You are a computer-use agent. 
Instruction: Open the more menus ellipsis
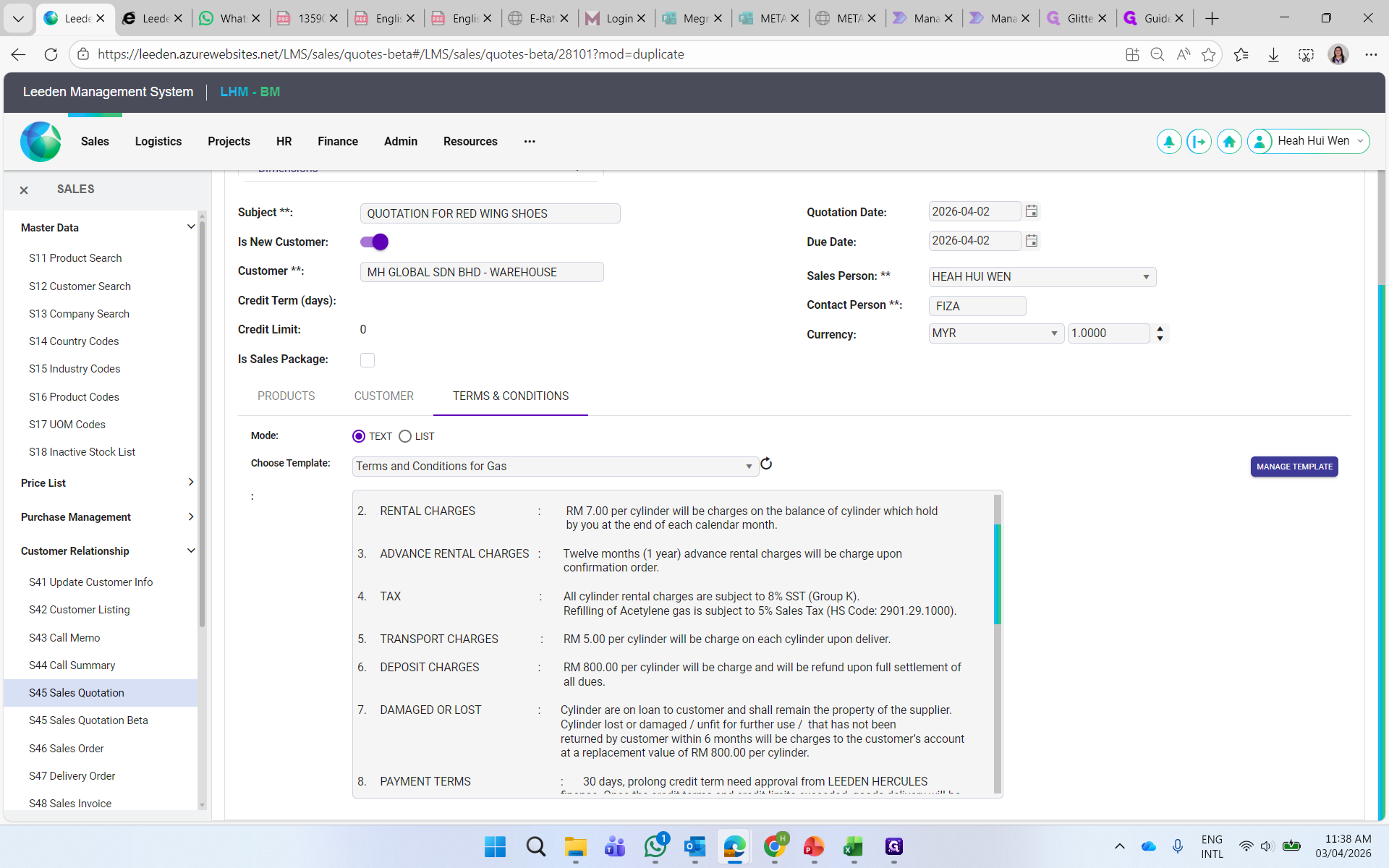(x=530, y=142)
